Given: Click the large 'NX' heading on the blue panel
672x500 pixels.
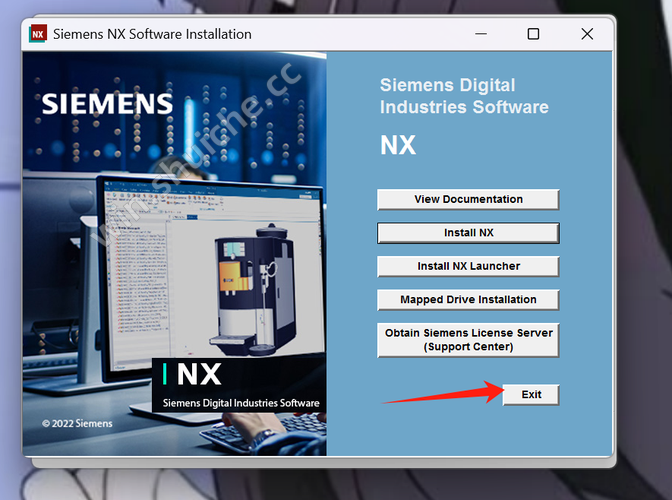Looking at the screenshot, I should click(398, 145).
